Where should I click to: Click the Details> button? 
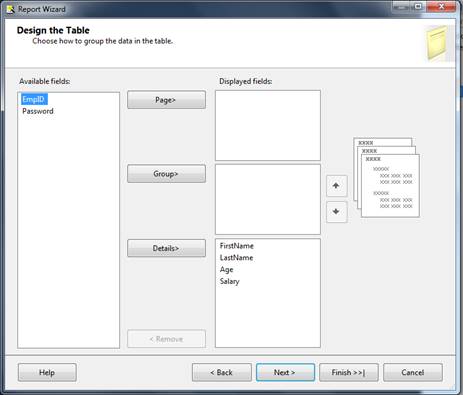click(x=166, y=248)
